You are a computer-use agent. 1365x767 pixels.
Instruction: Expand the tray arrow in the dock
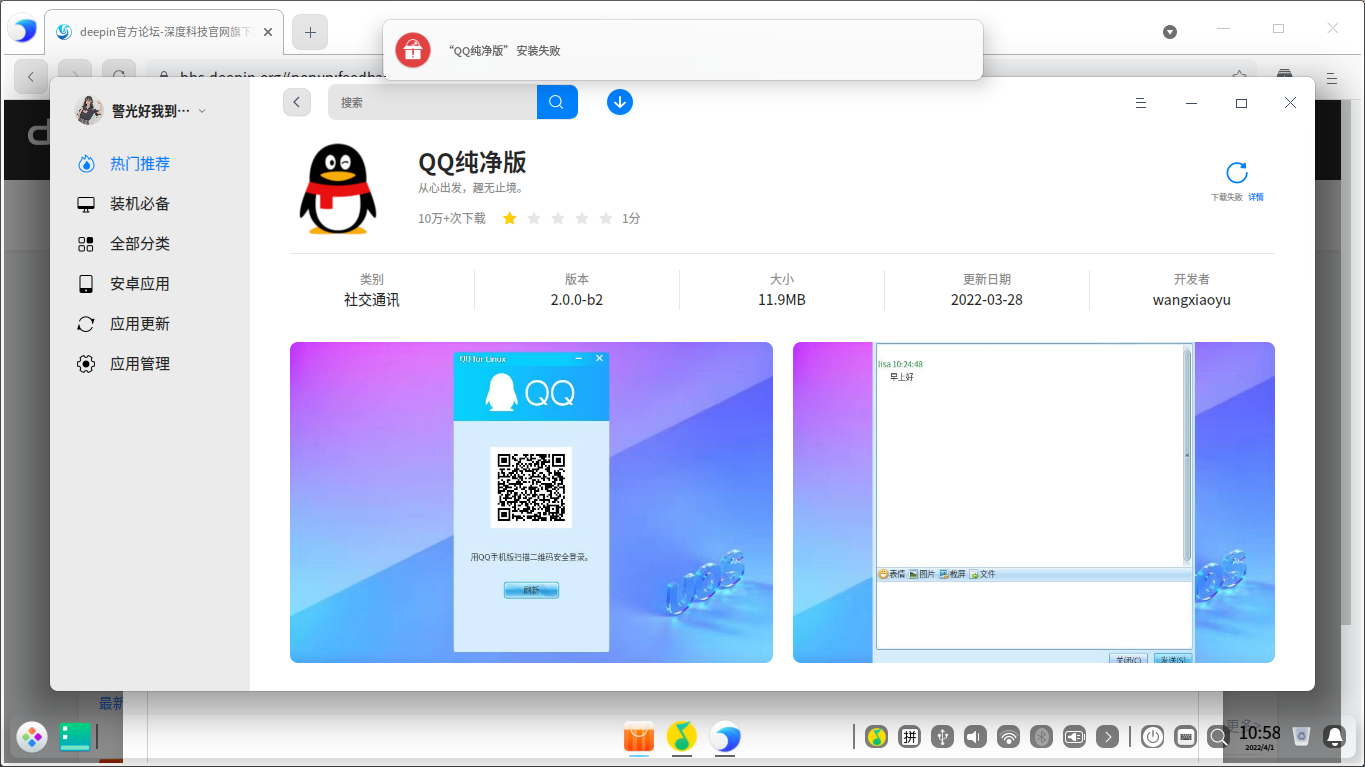(1107, 738)
